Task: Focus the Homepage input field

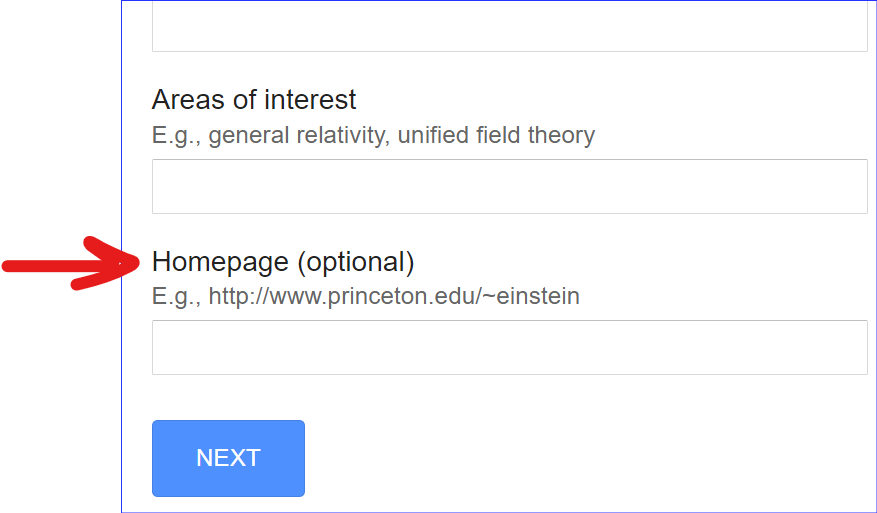Action: coord(509,347)
